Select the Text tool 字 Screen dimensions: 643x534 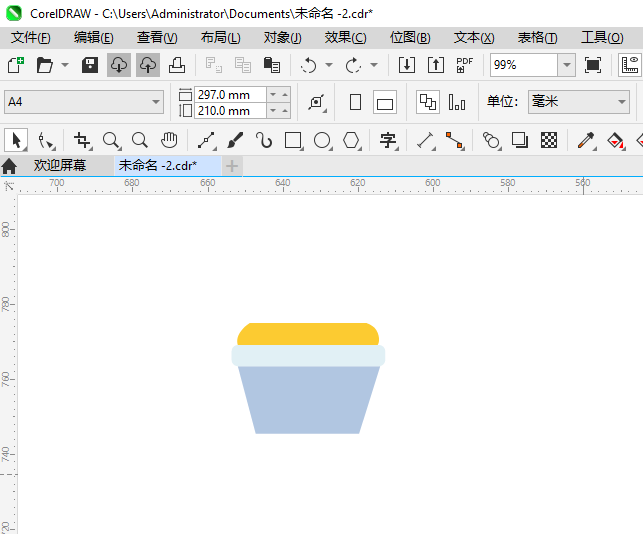pyautogui.click(x=388, y=141)
